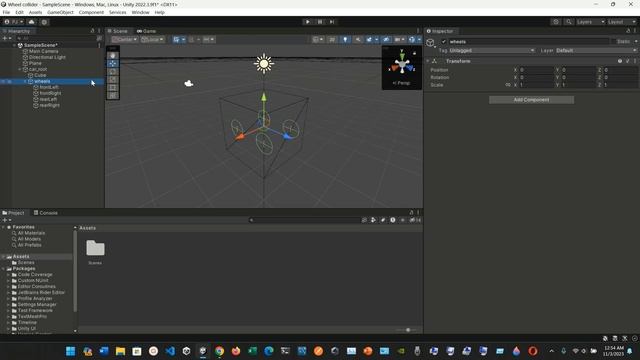Select the Scale tool in Scene toolbar
The height and width of the screenshot is (360, 640).
[113, 80]
